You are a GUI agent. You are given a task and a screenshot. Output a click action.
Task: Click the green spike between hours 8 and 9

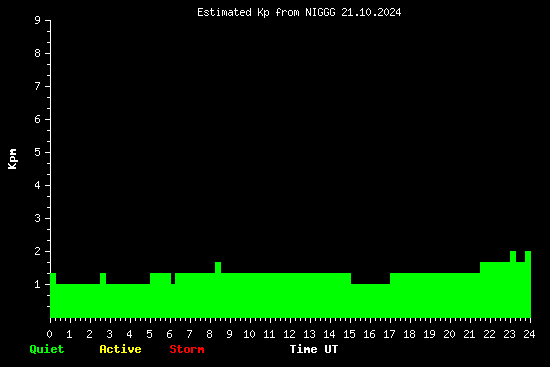coord(218,267)
